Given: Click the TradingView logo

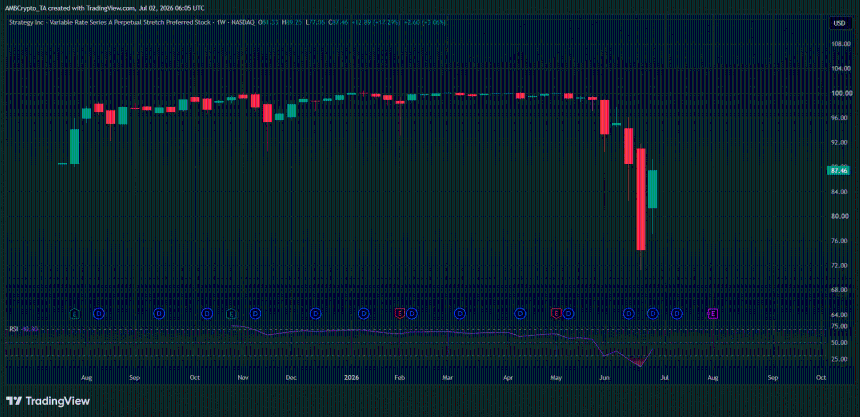Looking at the screenshot, I should point(48,401).
